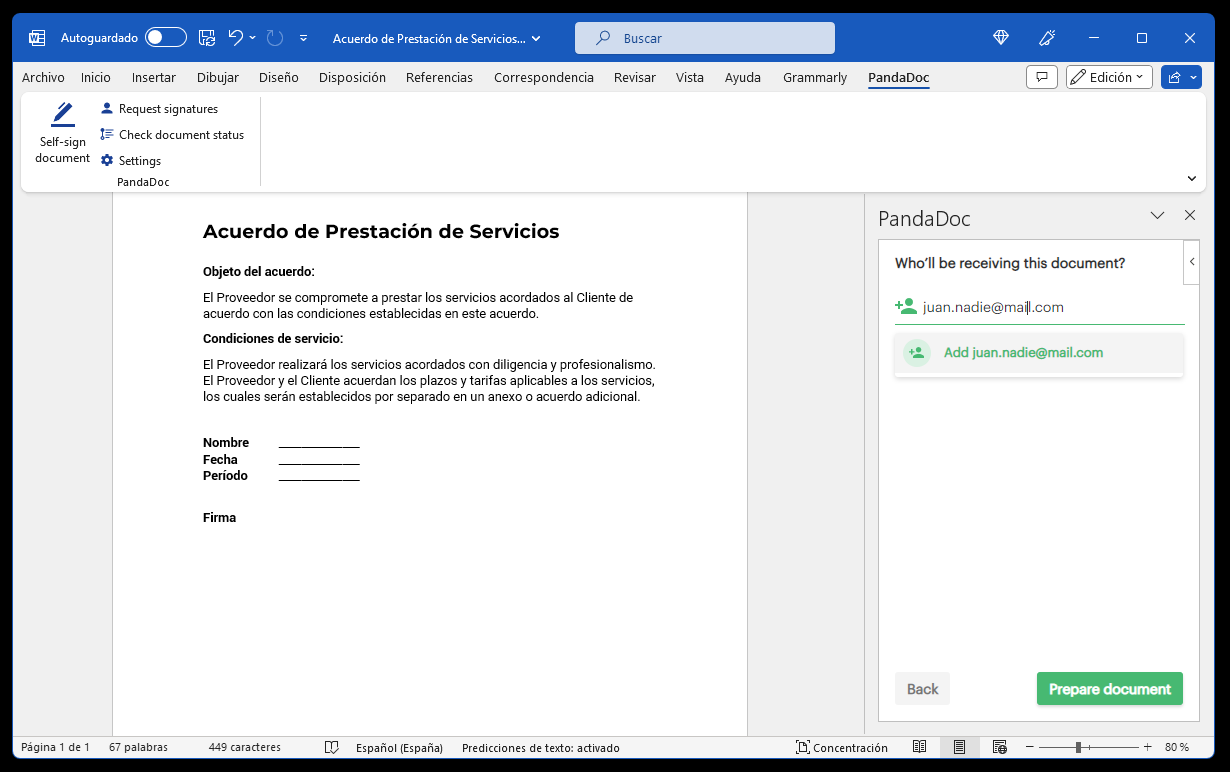Click the pen sparkle icon in title bar
The image size is (1230, 772).
click(1047, 38)
